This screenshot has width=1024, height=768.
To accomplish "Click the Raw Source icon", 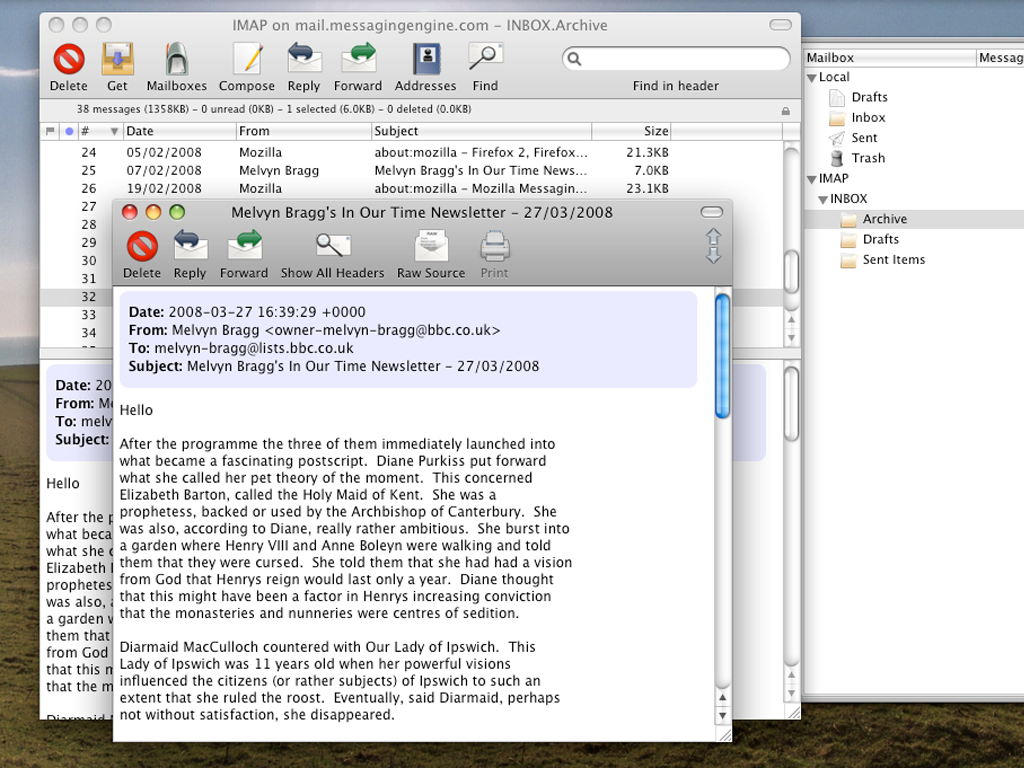I will click(431, 246).
